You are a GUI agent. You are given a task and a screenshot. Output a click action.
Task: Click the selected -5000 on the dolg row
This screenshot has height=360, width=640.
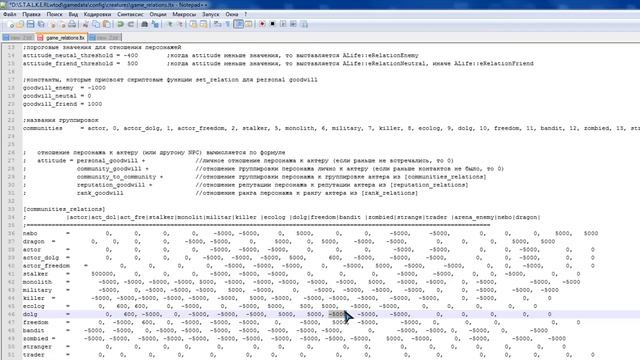tap(338, 314)
